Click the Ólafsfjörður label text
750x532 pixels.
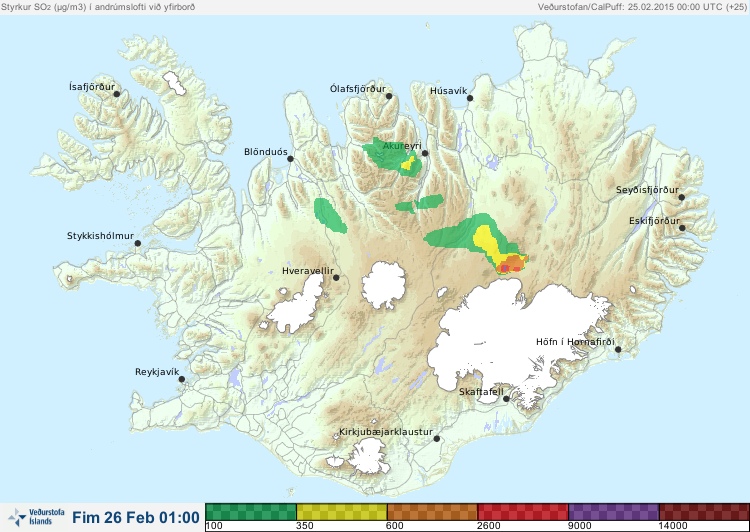pos(358,89)
